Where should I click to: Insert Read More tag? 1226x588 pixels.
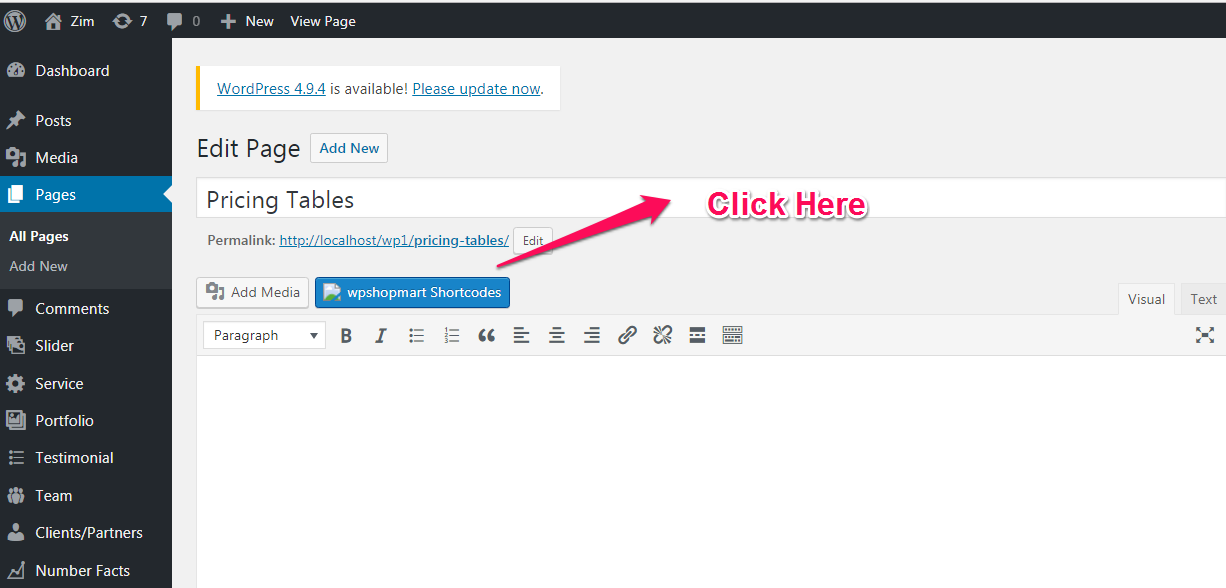tap(697, 336)
